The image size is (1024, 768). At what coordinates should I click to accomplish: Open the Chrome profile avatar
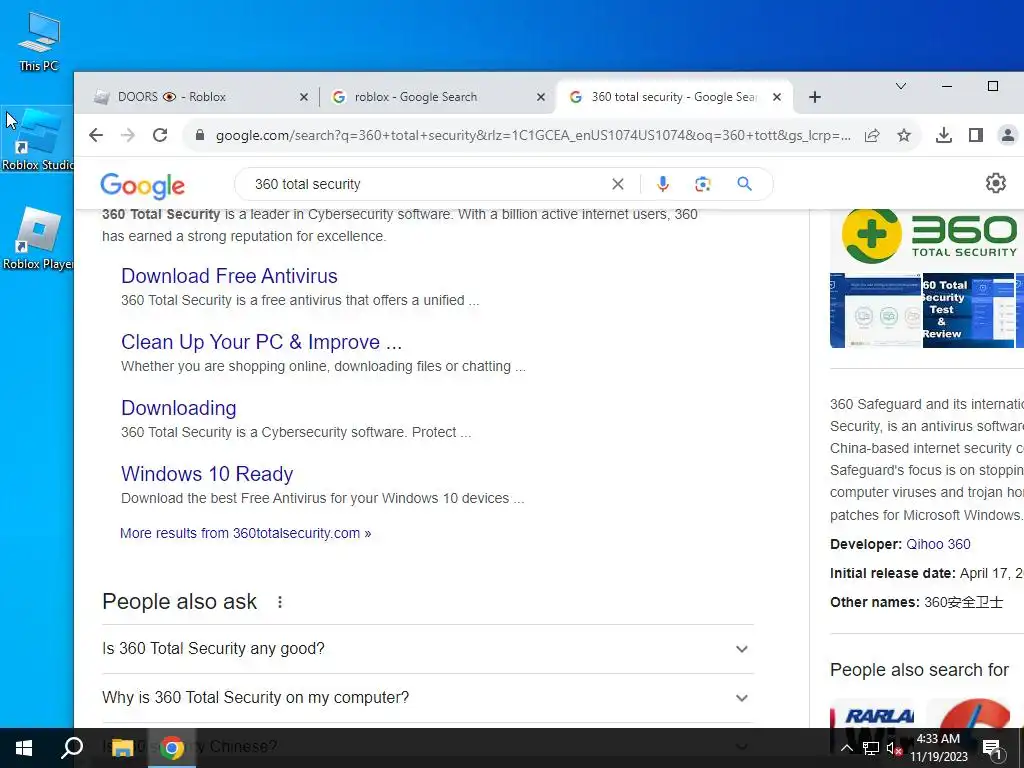coord(1008,135)
